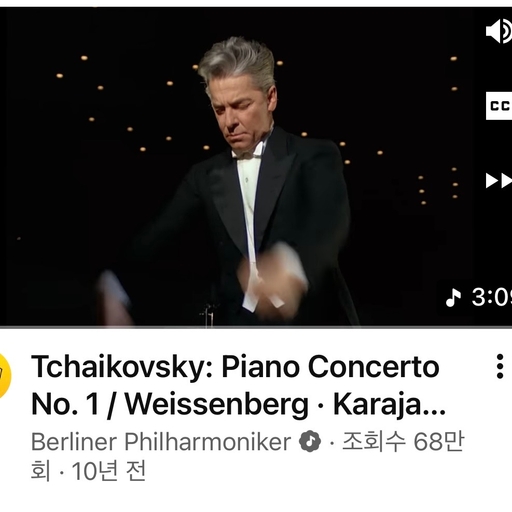Screen dimensions: 512x512
Task: Click the music note duration badge
Action: click(475, 297)
